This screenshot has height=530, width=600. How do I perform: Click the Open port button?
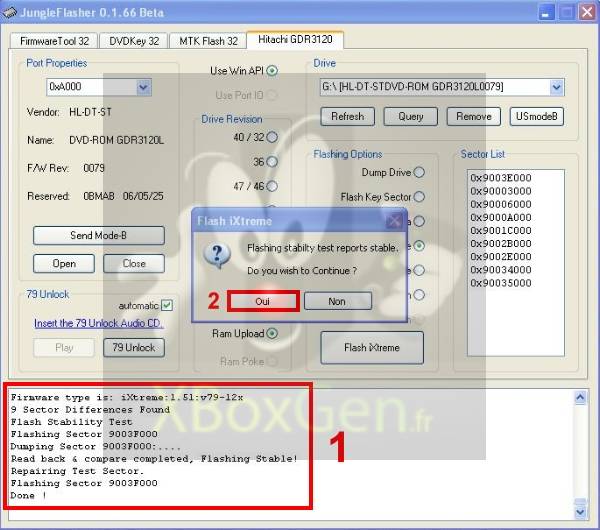64,264
